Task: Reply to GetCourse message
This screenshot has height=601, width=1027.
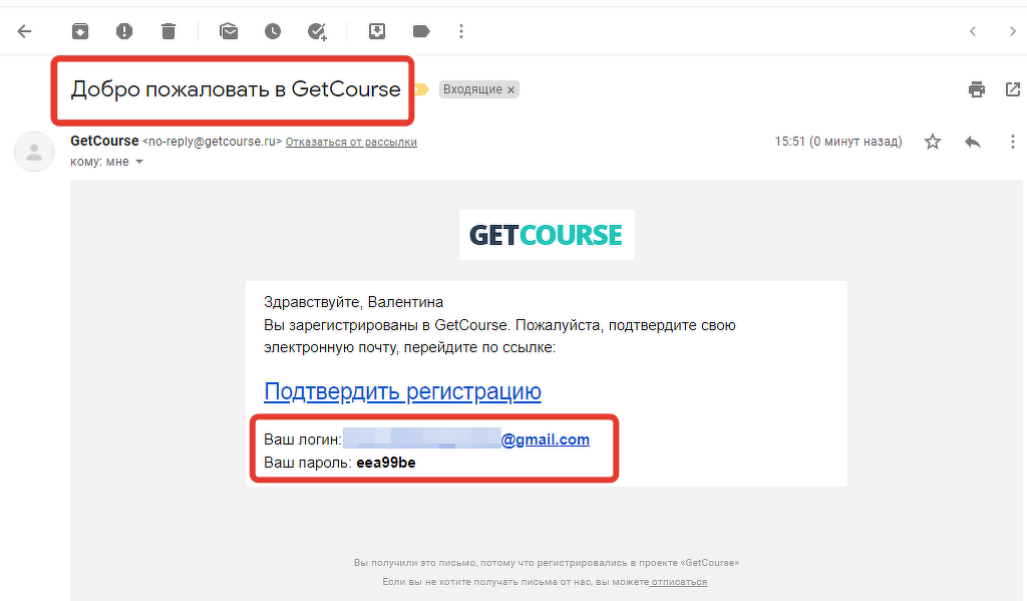Action: coord(973,141)
